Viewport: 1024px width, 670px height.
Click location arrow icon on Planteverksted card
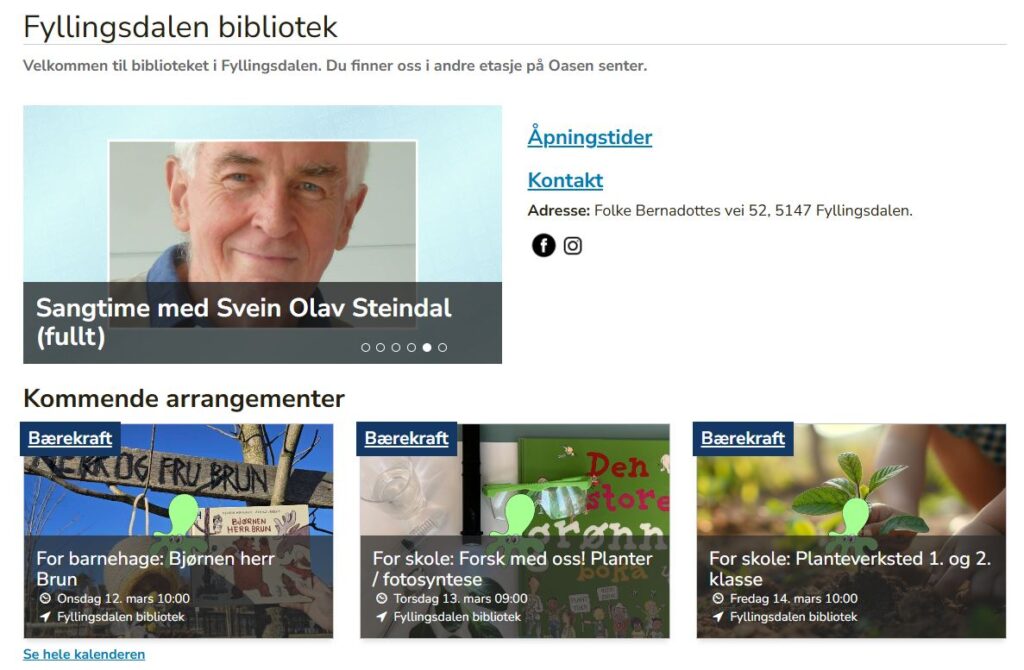[x=718, y=616]
